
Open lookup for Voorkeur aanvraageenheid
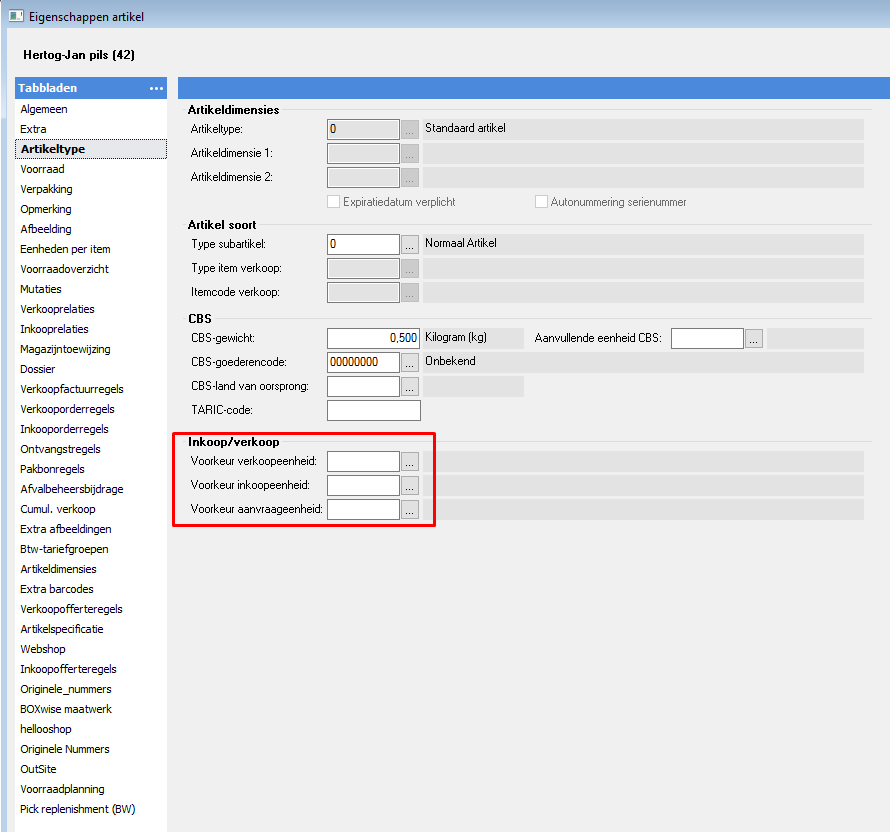click(x=410, y=509)
